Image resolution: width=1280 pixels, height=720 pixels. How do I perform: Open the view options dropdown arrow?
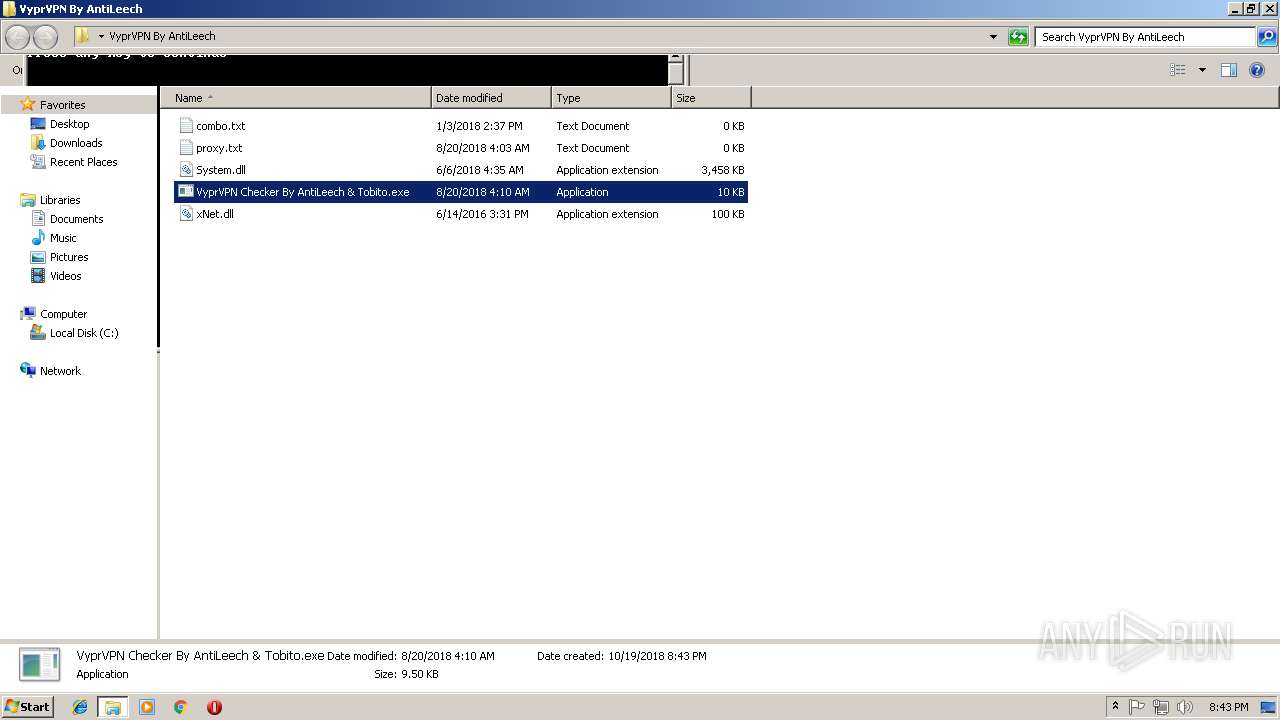[x=1202, y=70]
